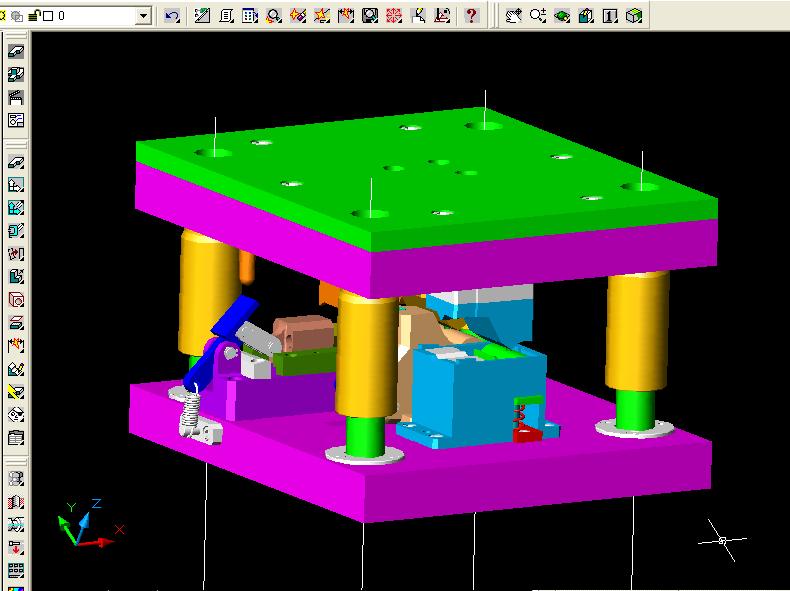The image size is (790, 591).
Task: Click the dark teal L-shaped solid icon
Action: pos(16,276)
